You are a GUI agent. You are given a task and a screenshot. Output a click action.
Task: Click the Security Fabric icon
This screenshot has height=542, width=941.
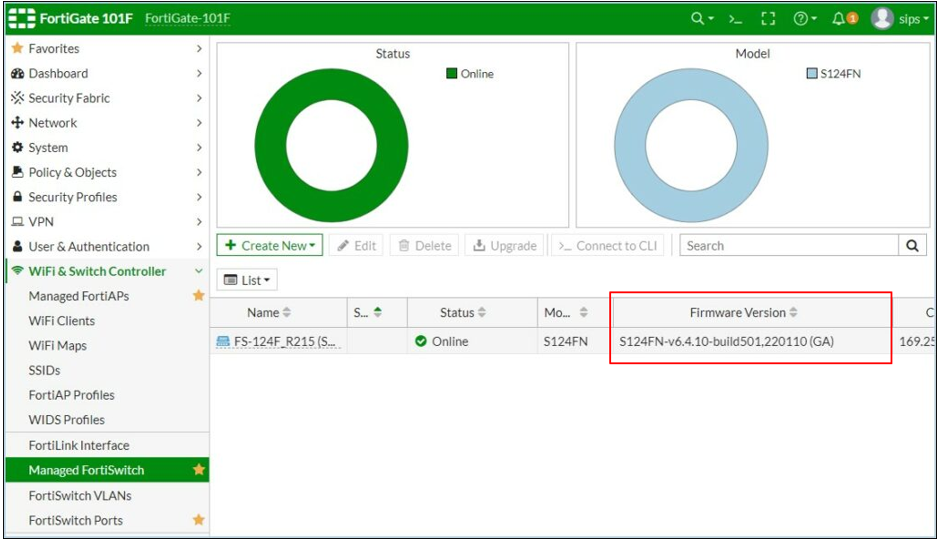point(17,98)
